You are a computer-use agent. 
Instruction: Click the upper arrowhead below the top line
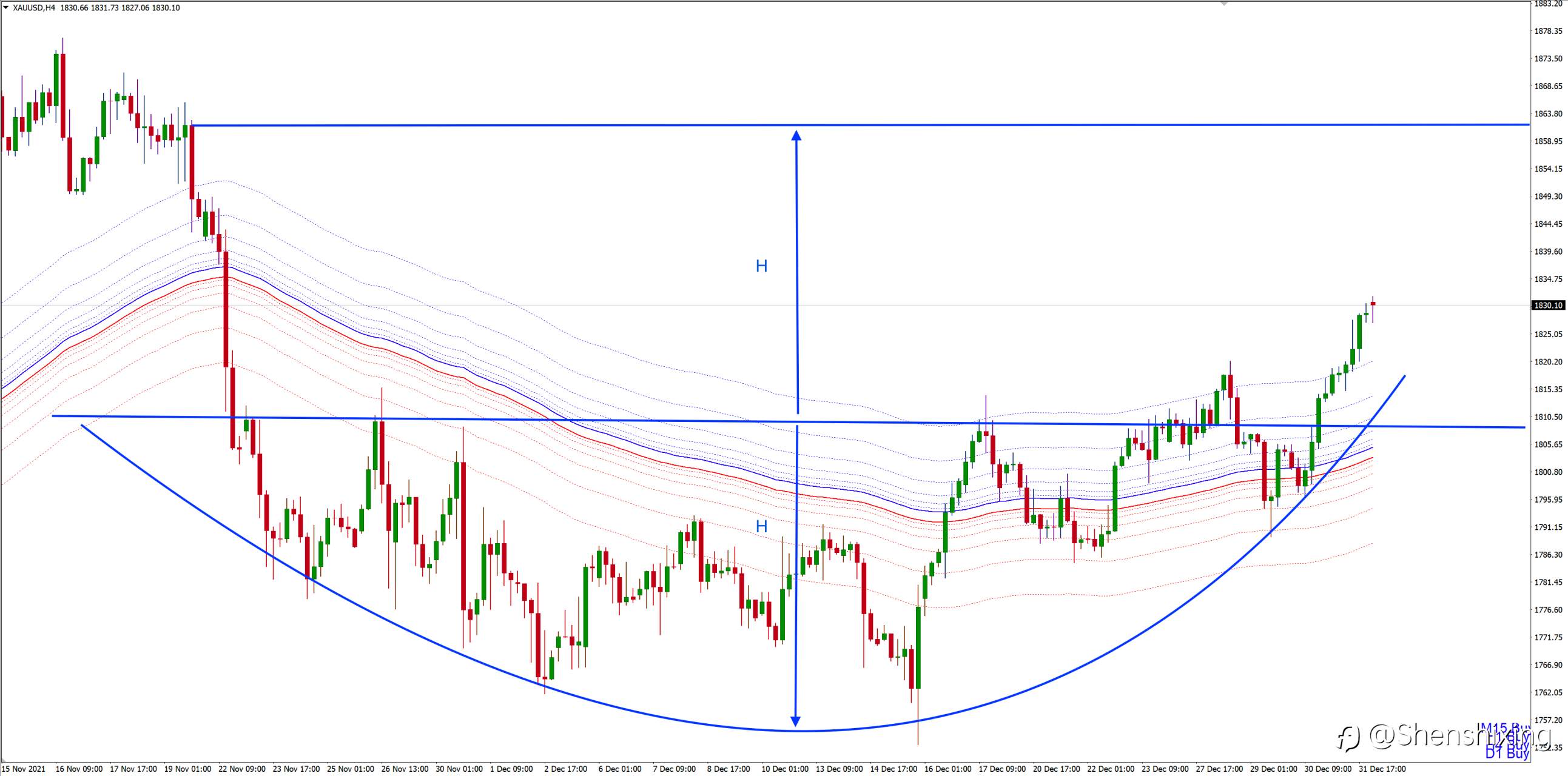(796, 135)
